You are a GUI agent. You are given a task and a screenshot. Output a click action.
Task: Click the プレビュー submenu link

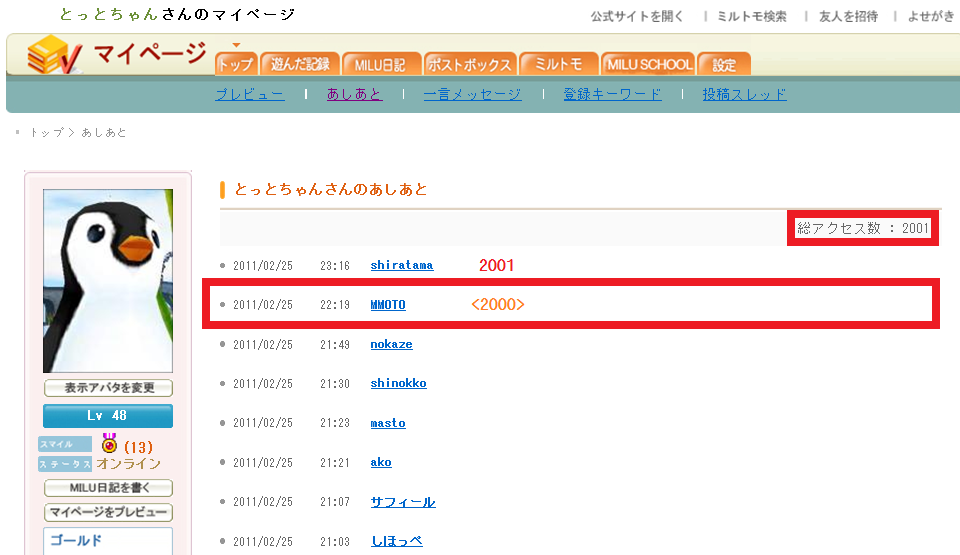250,94
